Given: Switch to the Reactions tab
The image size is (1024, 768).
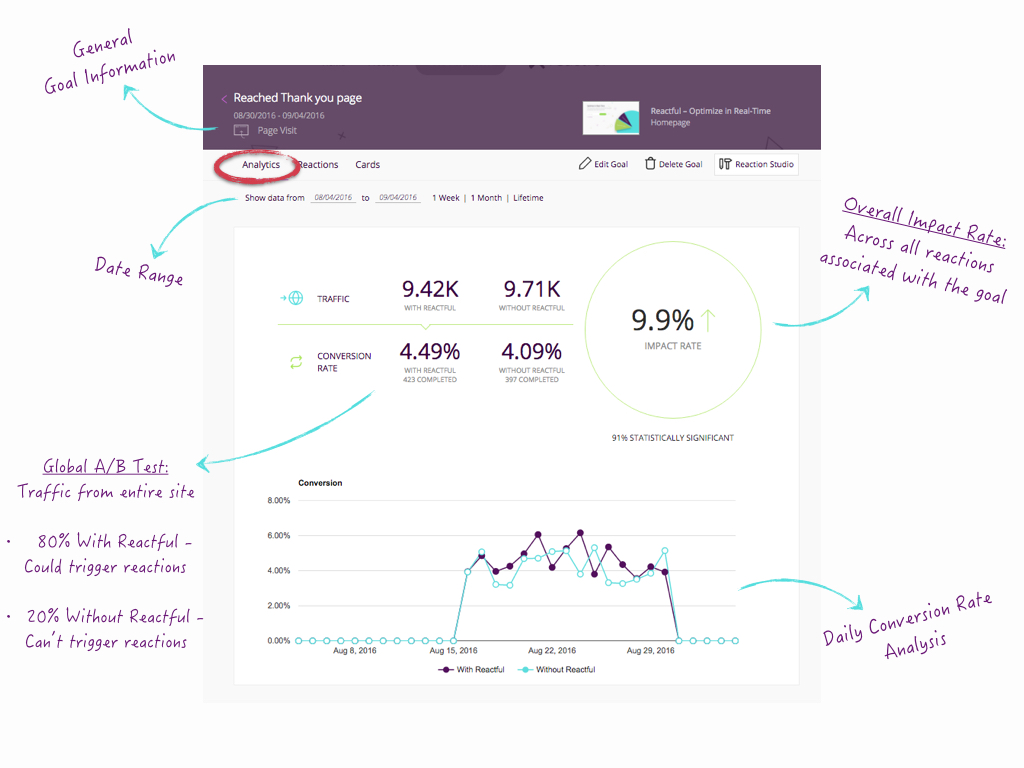Looking at the screenshot, I should coord(318,165).
